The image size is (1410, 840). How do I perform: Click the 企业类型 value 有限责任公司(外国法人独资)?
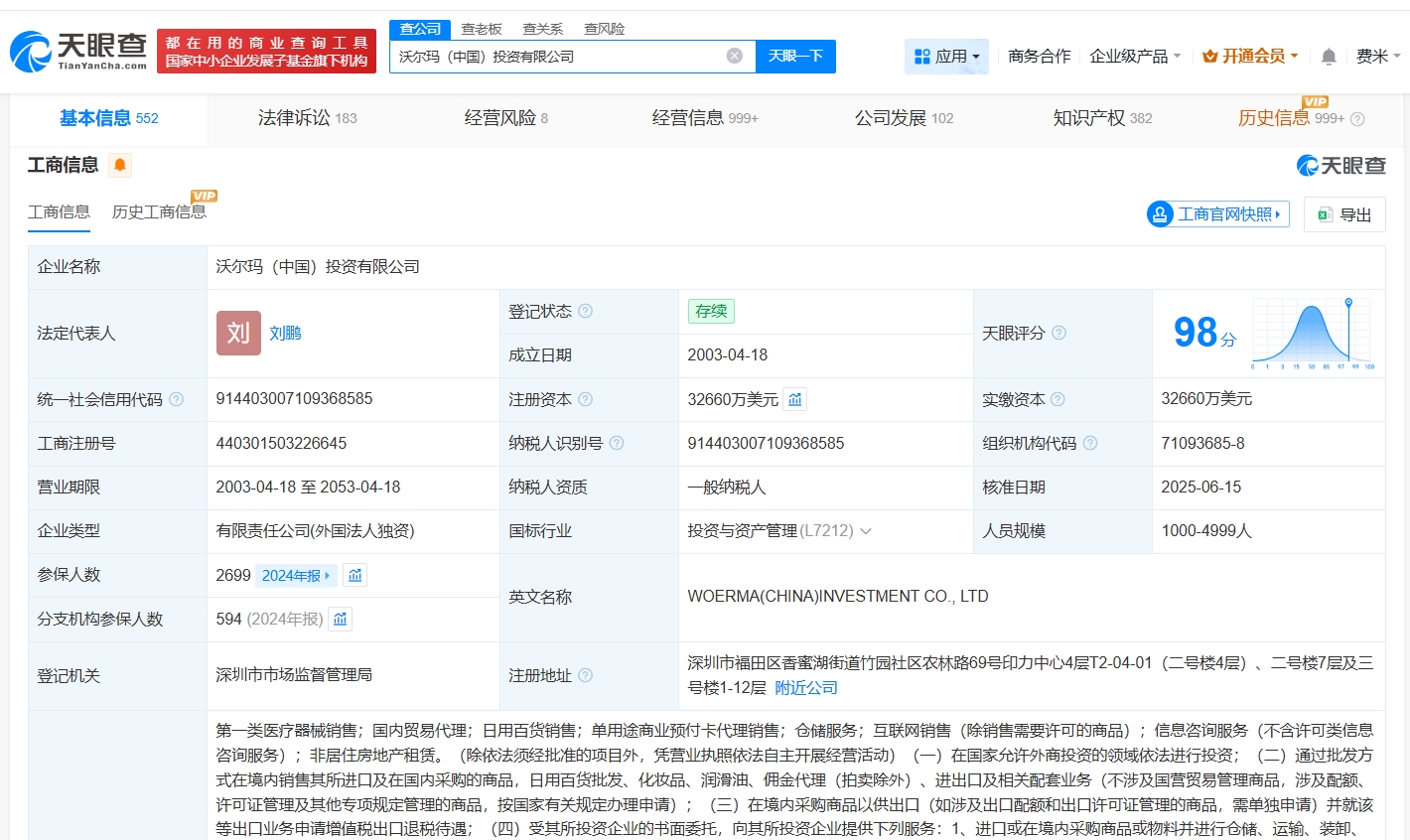tap(316, 531)
